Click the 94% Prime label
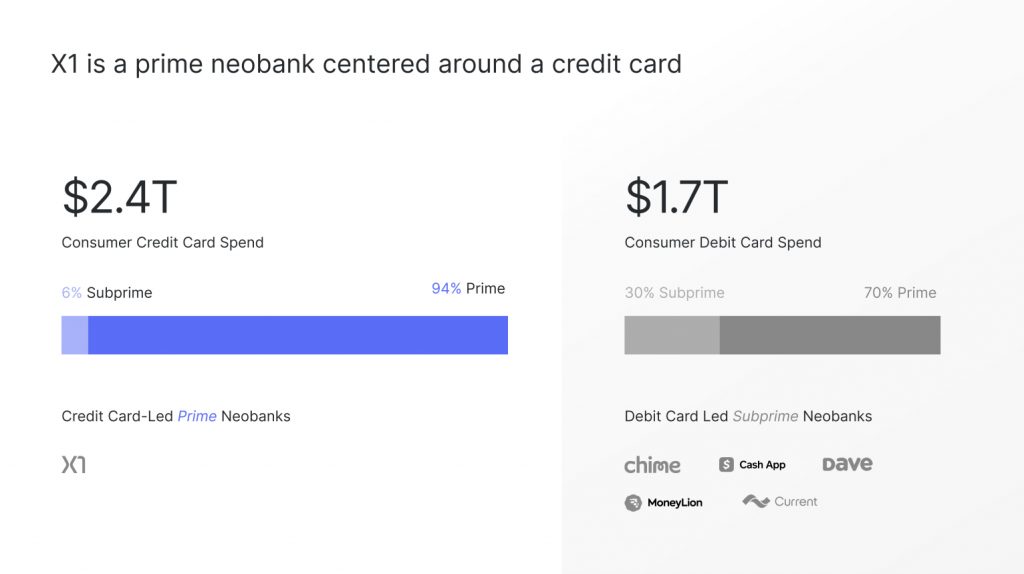The height and width of the screenshot is (574, 1024). [x=468, y=289]
